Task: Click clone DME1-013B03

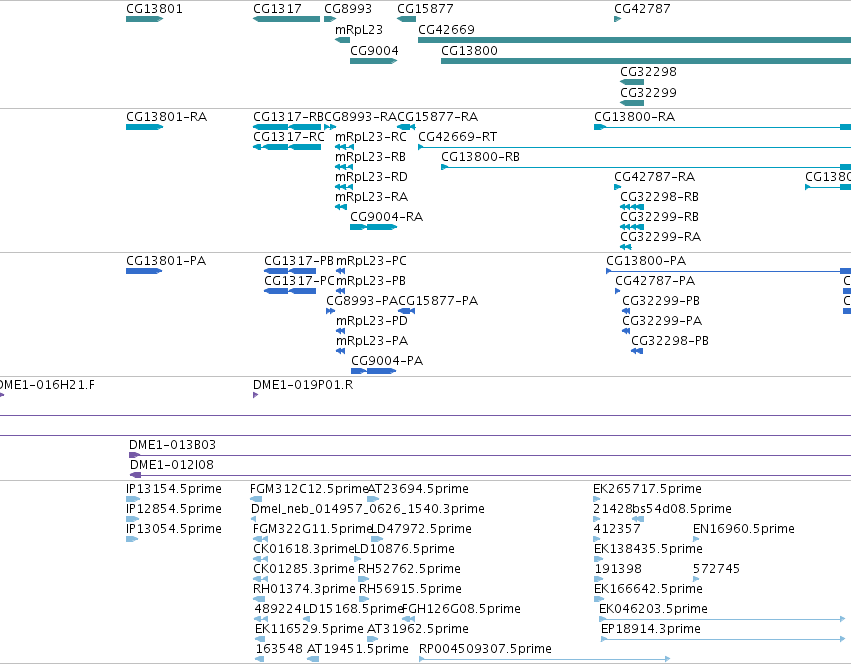Action: point(173,445)
